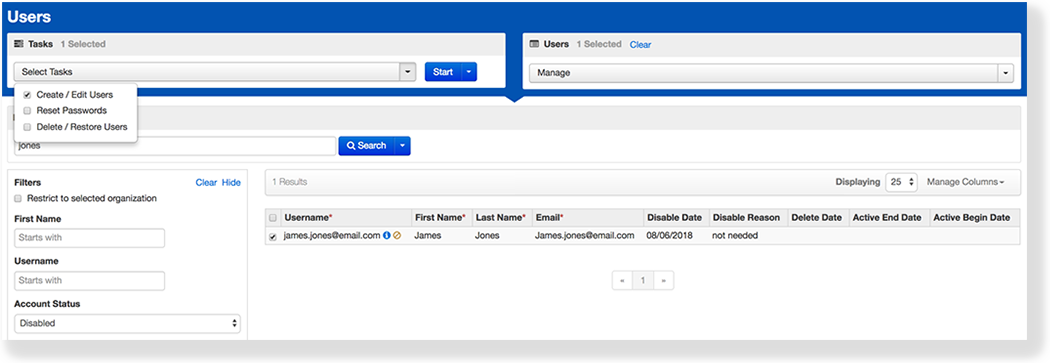Open the Account Status Disabled dropdown
Screen dimensions: 1050x363
click(127, 323)
